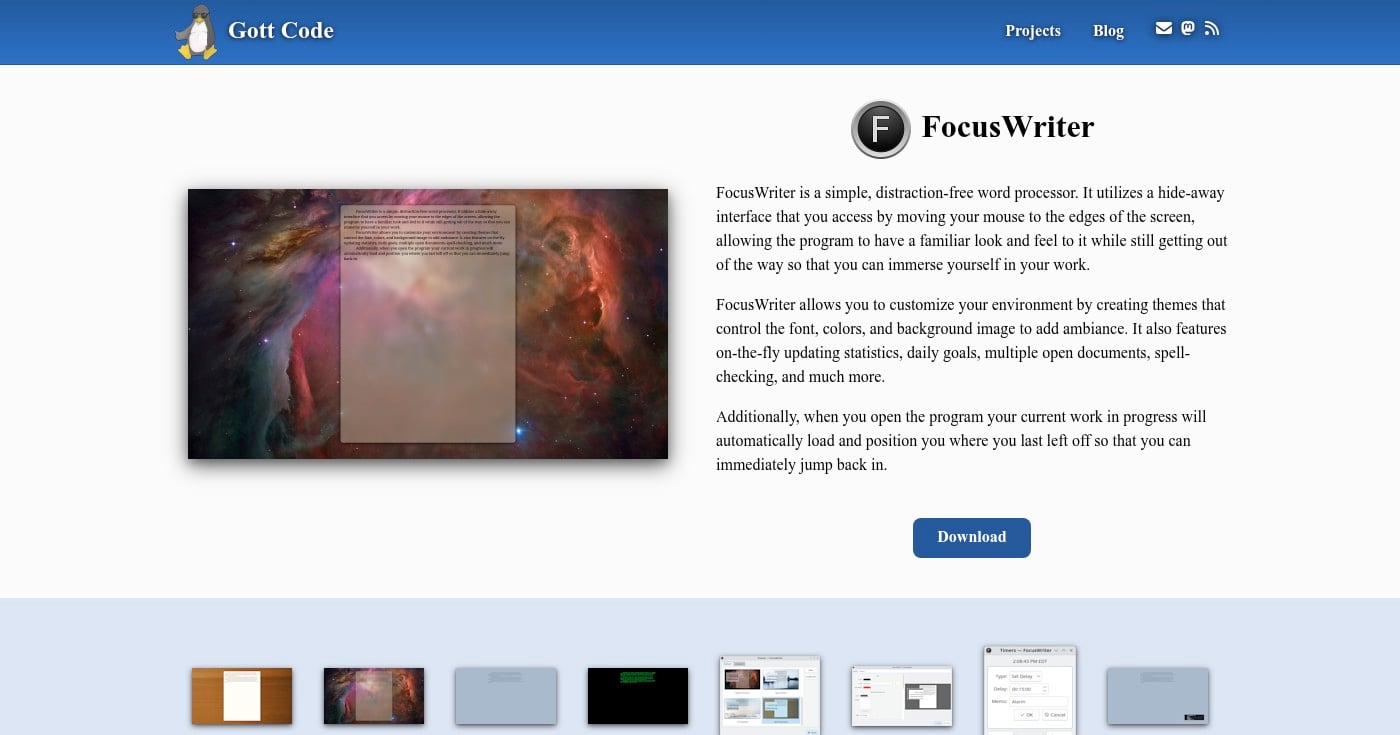Click the paragraph starting 'FocusWriter allows you'

972,341
